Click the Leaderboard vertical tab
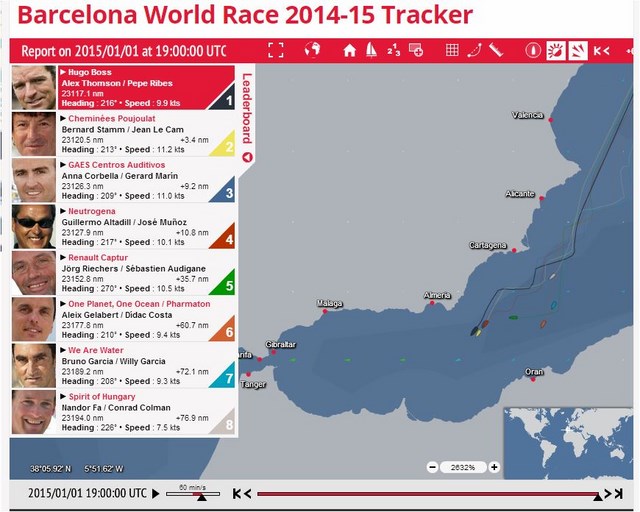 point(247,108)
